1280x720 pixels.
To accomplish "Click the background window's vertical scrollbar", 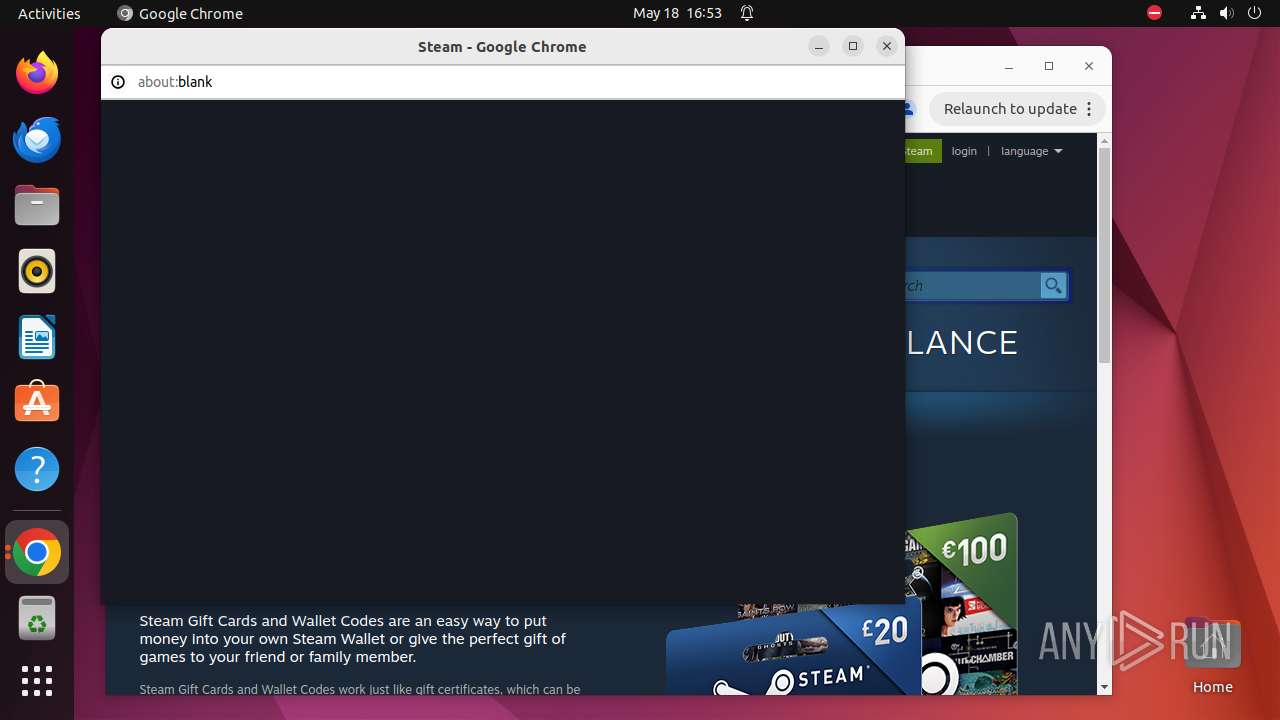I will [x=1105, y=256].
